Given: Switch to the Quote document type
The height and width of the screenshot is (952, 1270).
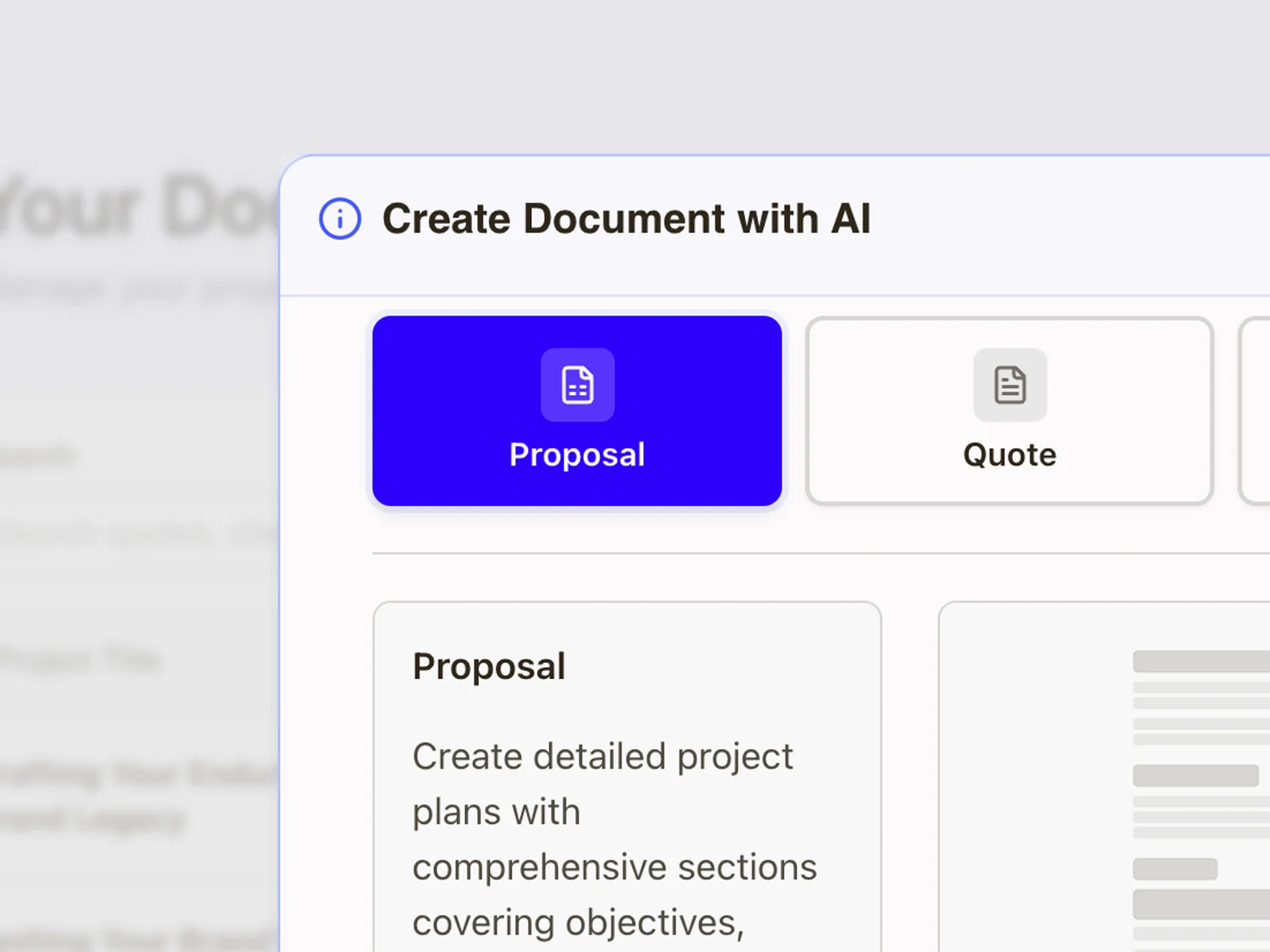Looking at the screenshot, I should (1009, 410).
